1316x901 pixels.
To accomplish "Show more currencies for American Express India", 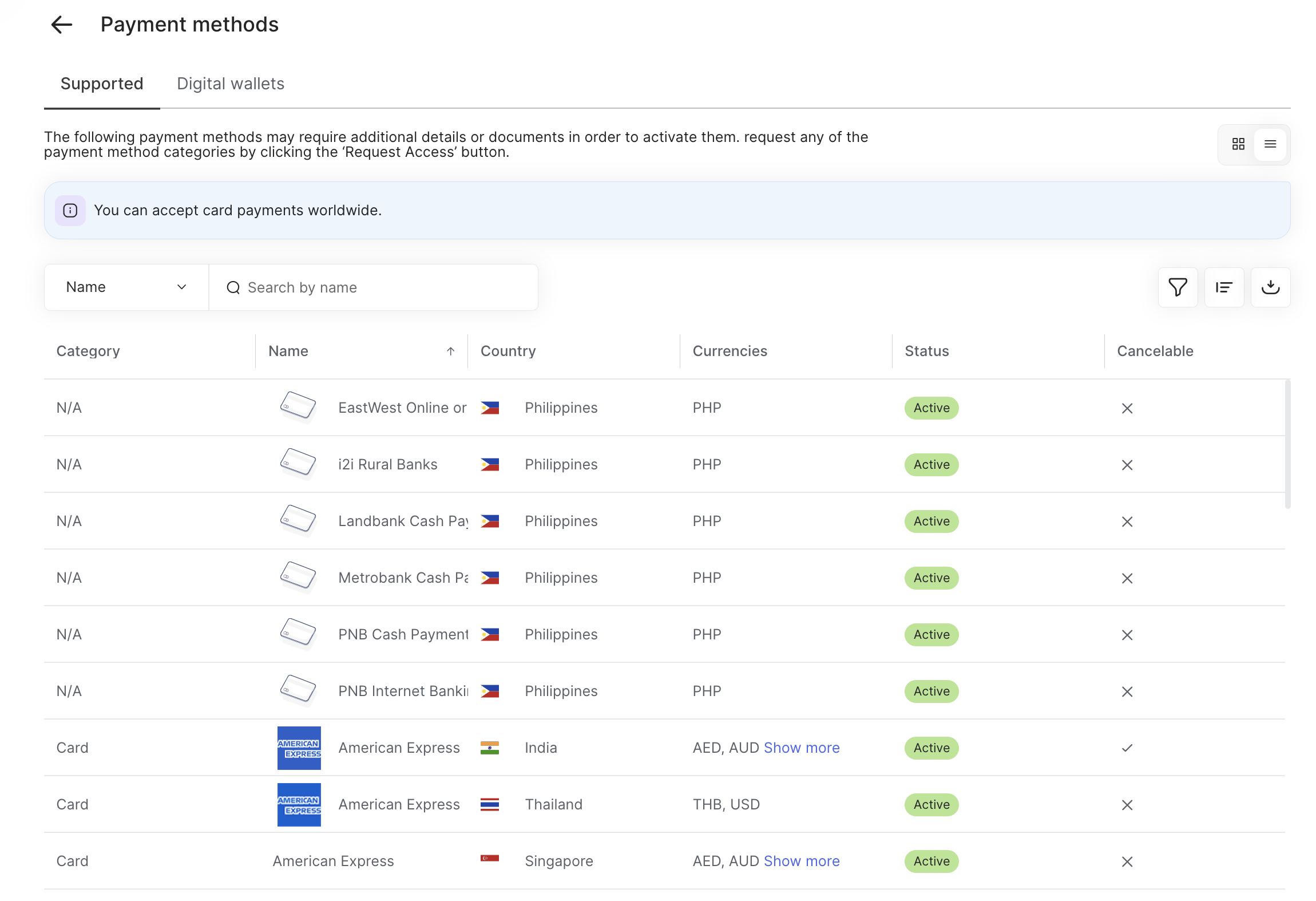I will pyautogui.click(x=802, y=748).
